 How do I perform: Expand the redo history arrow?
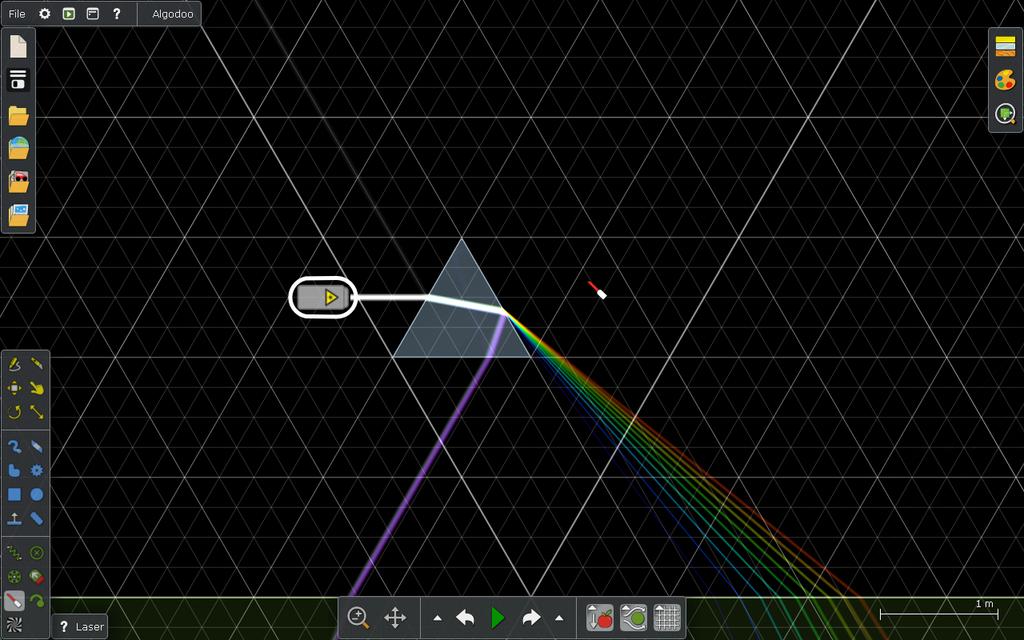tap(559, 618)
